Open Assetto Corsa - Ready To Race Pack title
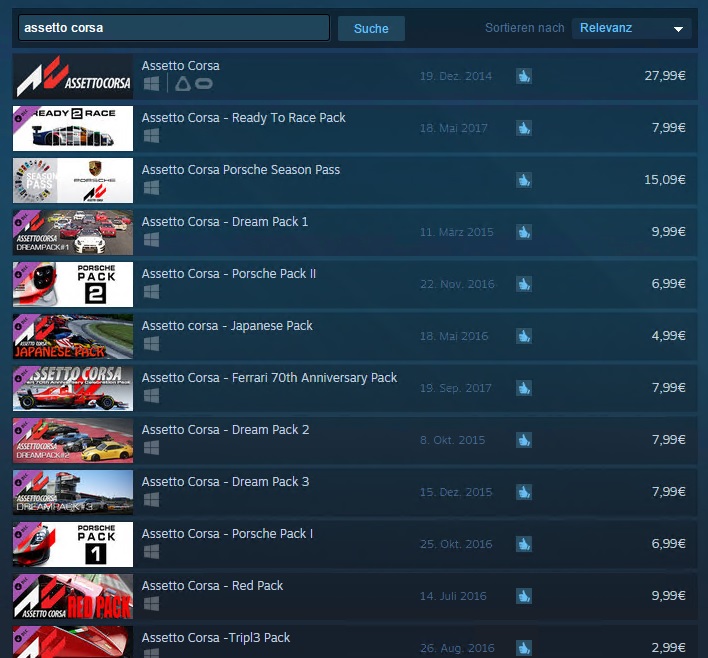 (x=243, y=118)
